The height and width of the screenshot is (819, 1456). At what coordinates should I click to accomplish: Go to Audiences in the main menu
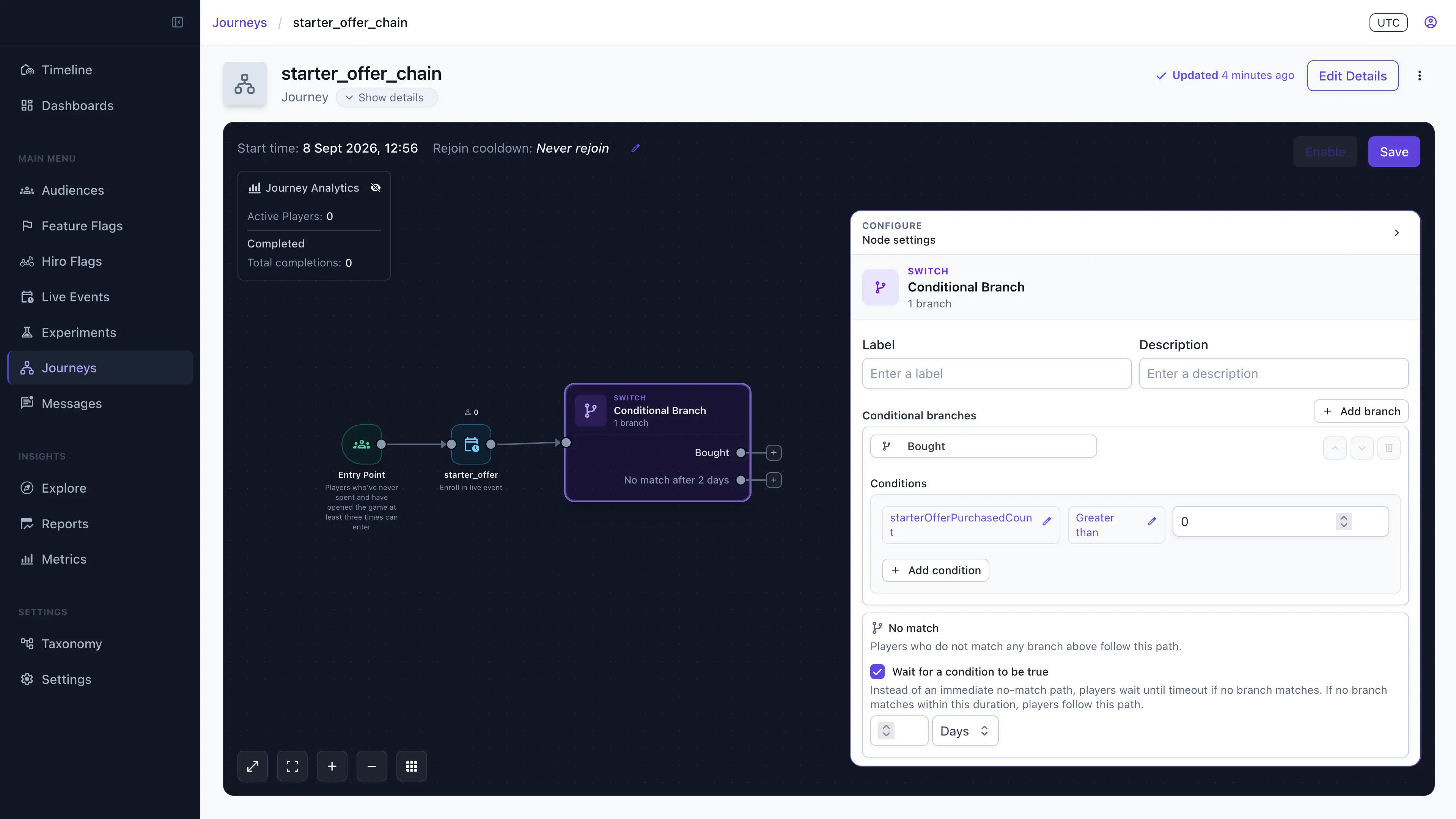[x=100, y=190]
